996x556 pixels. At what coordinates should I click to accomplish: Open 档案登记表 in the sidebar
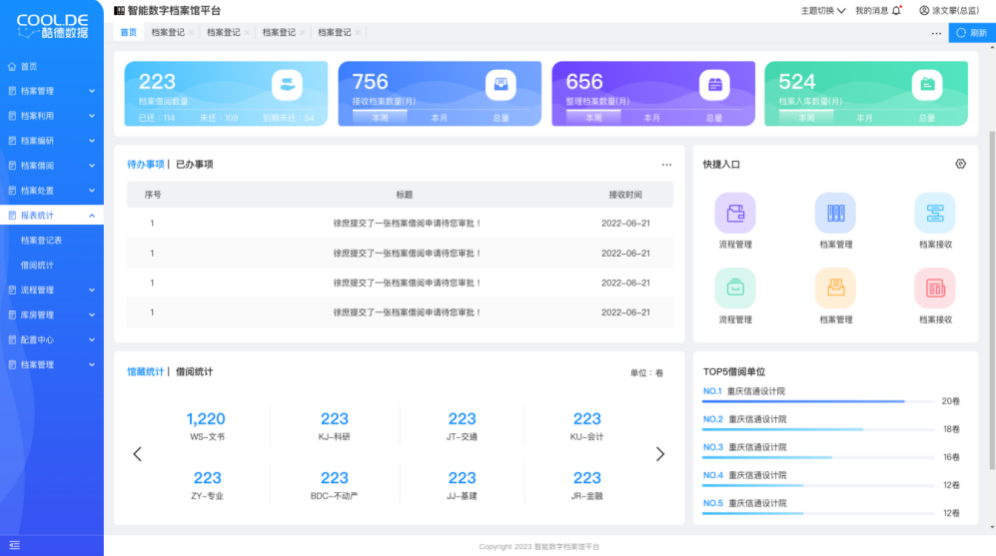(x=42, y=240)
